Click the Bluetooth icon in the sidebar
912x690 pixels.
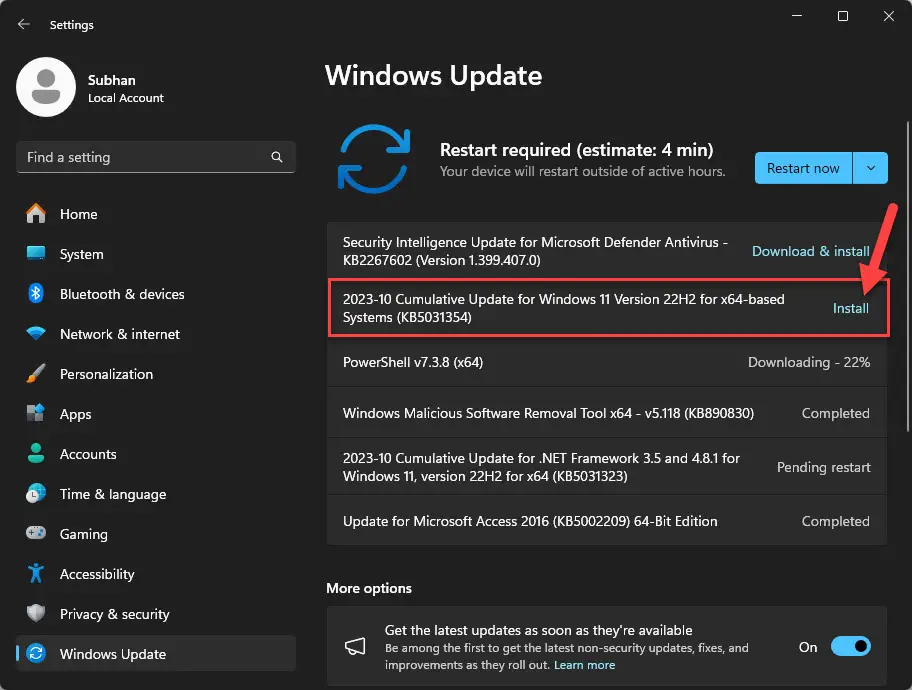pyautogui.click(x=36, y=293)
